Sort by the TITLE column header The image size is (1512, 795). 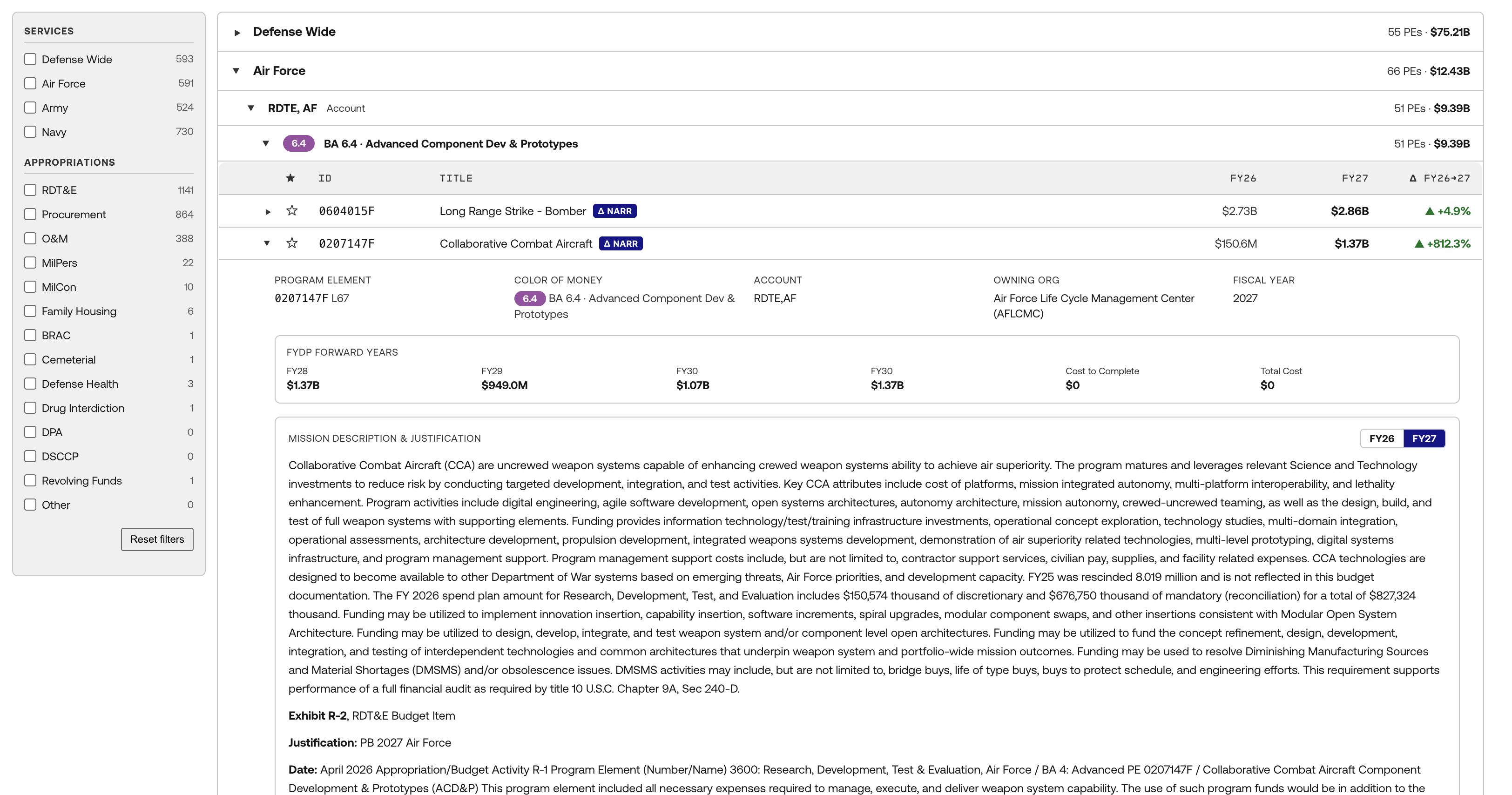point(456,178)
